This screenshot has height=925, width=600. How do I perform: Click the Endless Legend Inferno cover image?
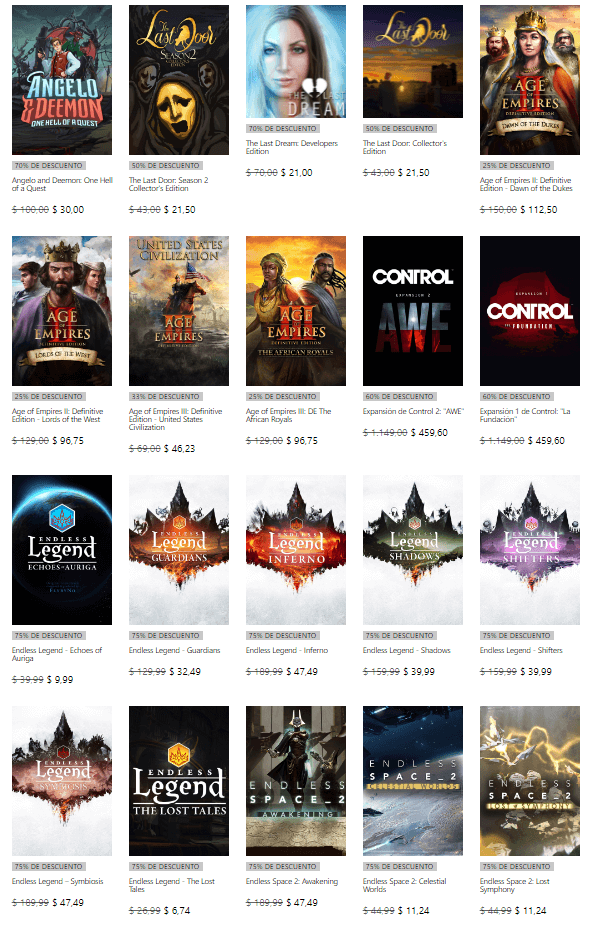(296, 550)
